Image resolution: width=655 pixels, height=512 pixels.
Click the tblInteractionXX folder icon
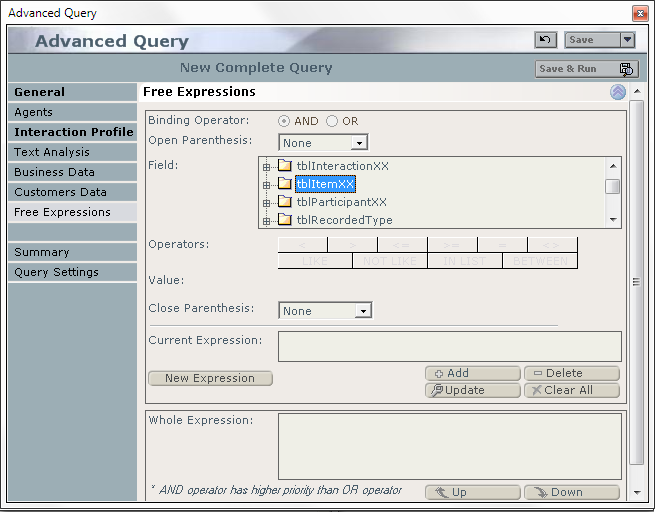pos(284,166)
